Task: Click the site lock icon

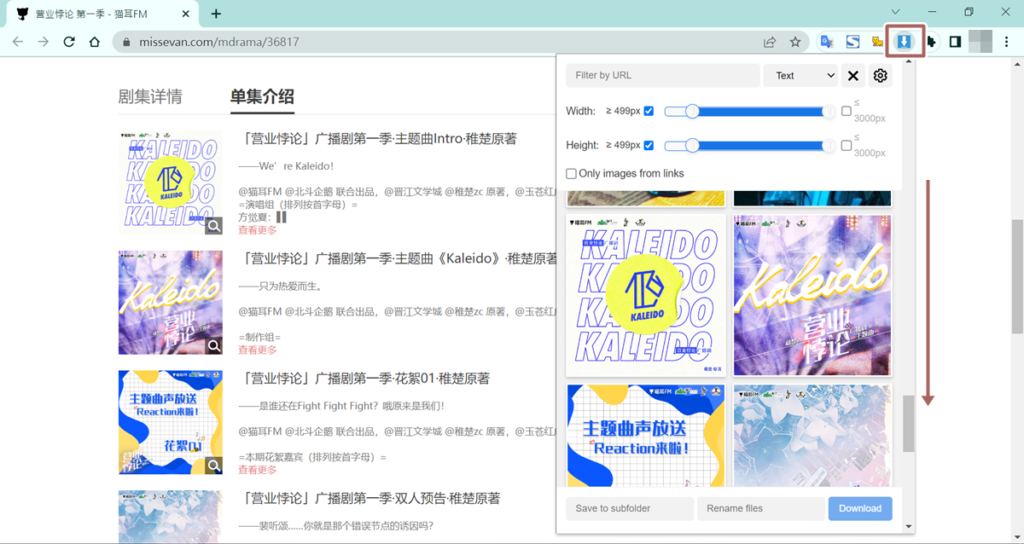Action: point(127,42)
